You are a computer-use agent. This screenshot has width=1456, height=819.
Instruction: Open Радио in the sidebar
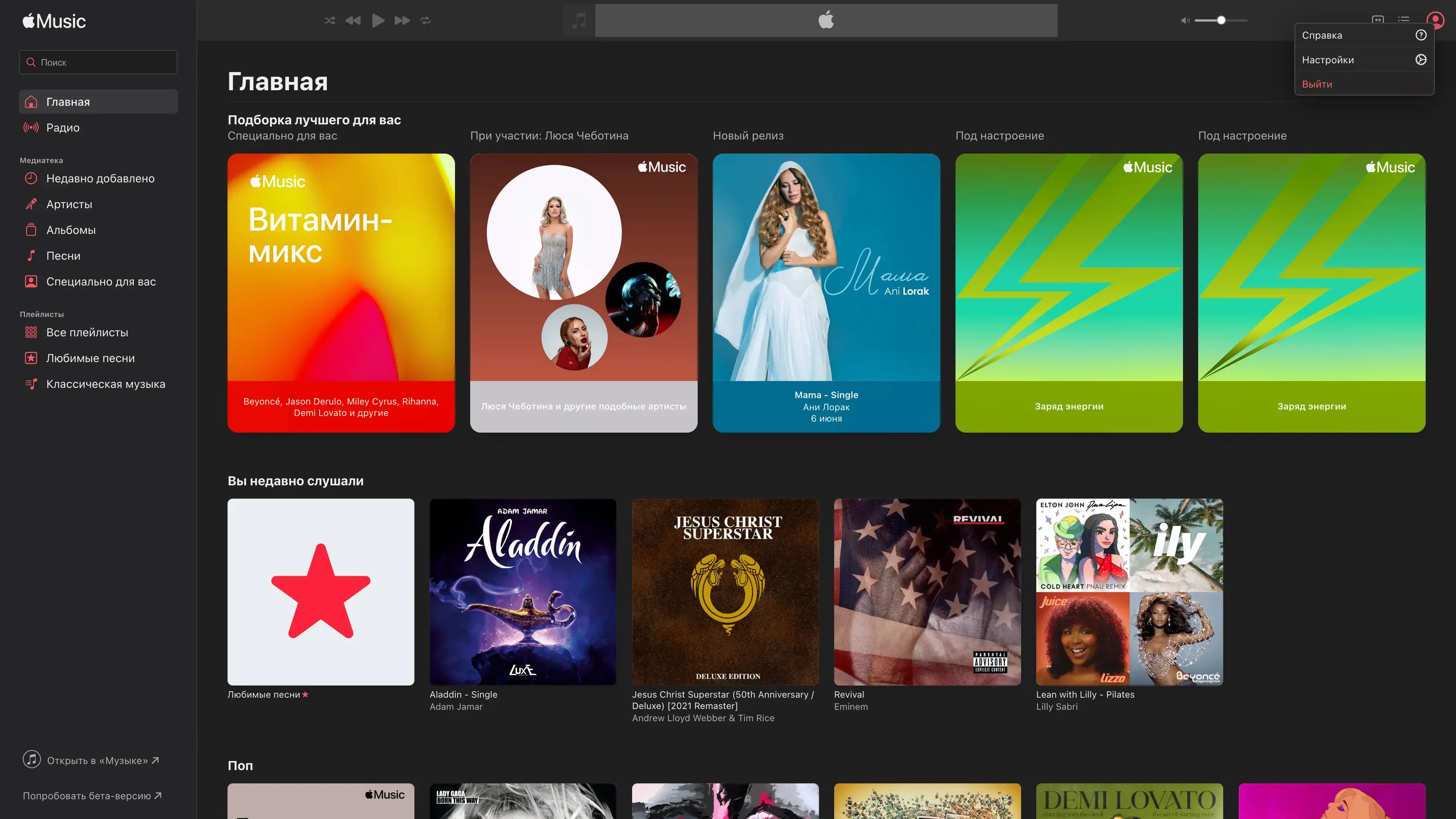(63, 128)
